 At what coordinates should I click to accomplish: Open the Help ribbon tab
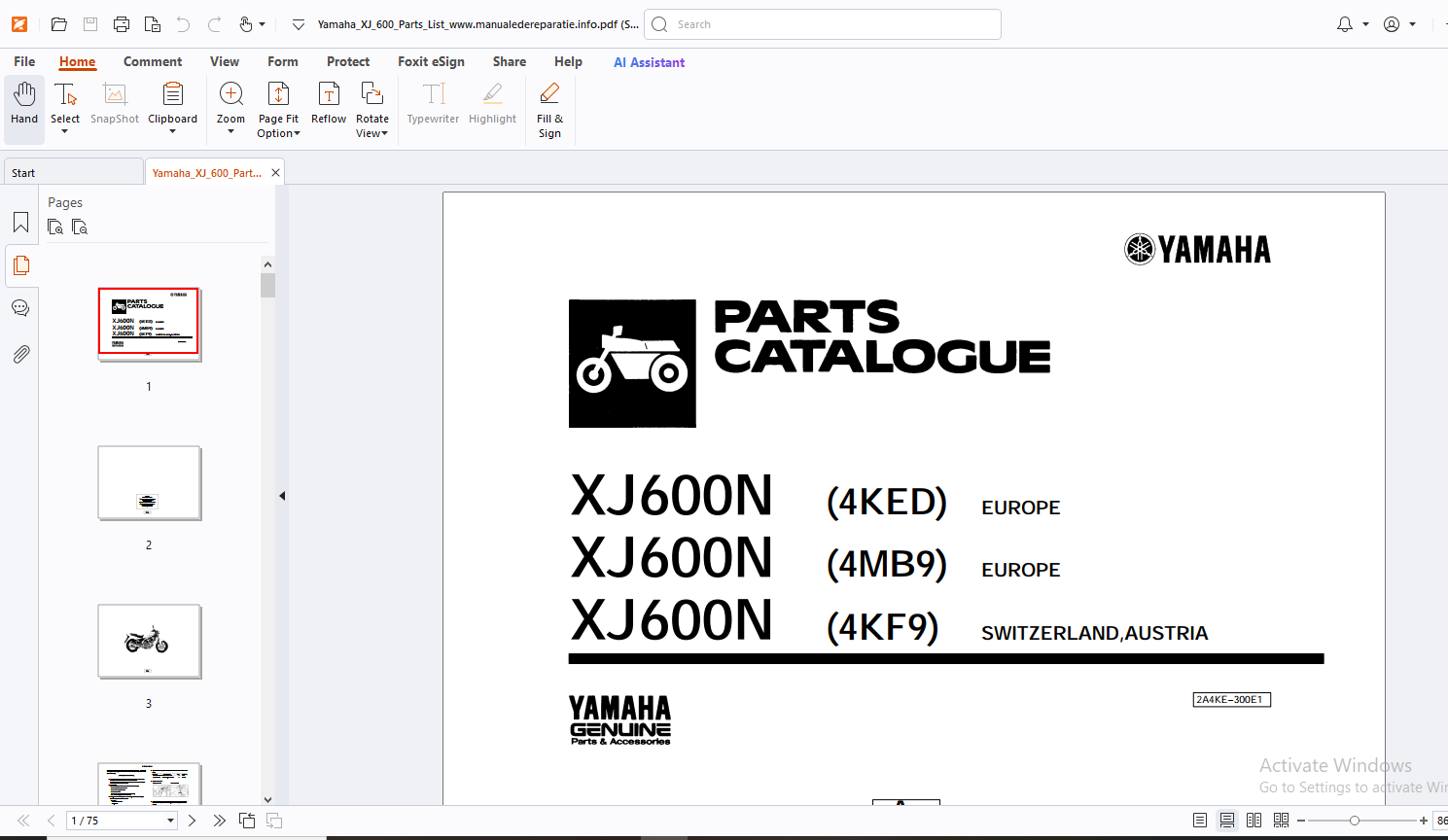pyautogui.click(x=568, y=61)
